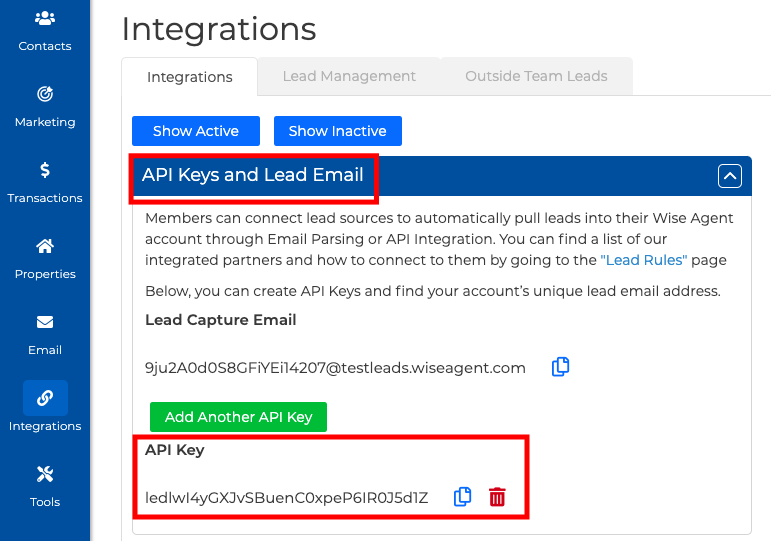Go to Properties via house icon
771x541 pixels.
click(45, 246)
